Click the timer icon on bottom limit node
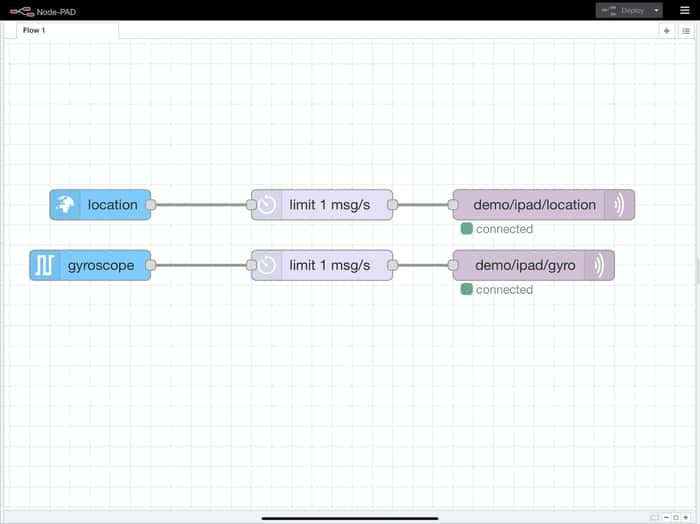The image size is (700, 524). pyautogui.click(x=267, y=266)
